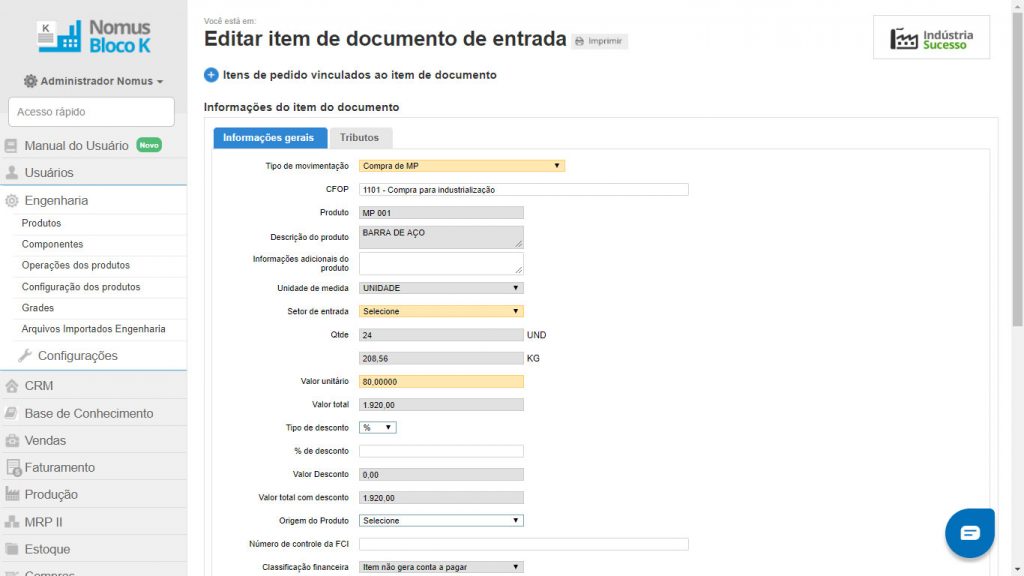Select the Informações gerais tab
The height and width of the screenshot is (576, 1024).
click(x=268, y=138)
